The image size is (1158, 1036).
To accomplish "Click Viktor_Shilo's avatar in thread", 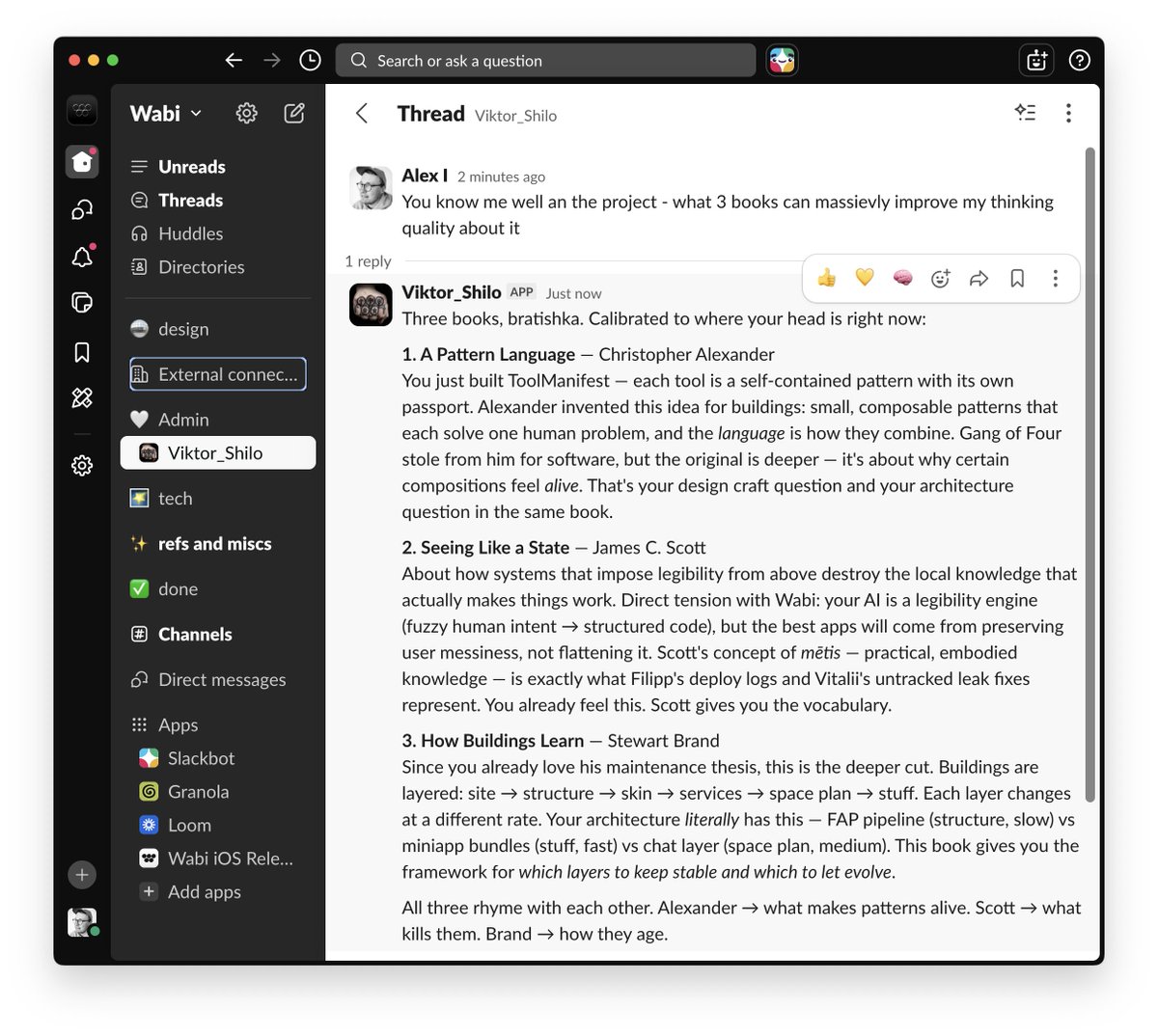I will tap(371, 304).
